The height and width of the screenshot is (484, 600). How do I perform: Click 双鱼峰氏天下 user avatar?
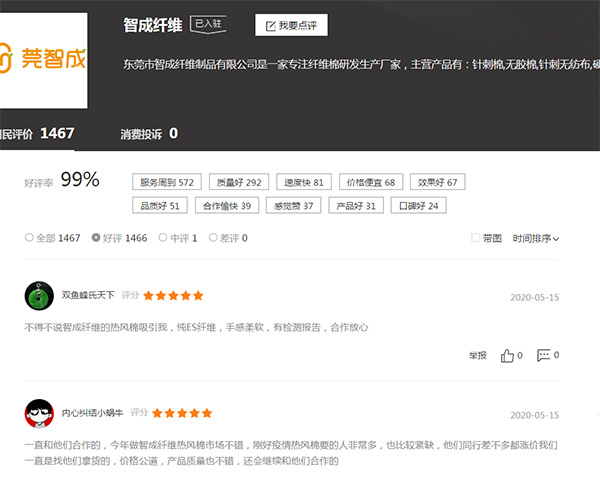point(39,296)
